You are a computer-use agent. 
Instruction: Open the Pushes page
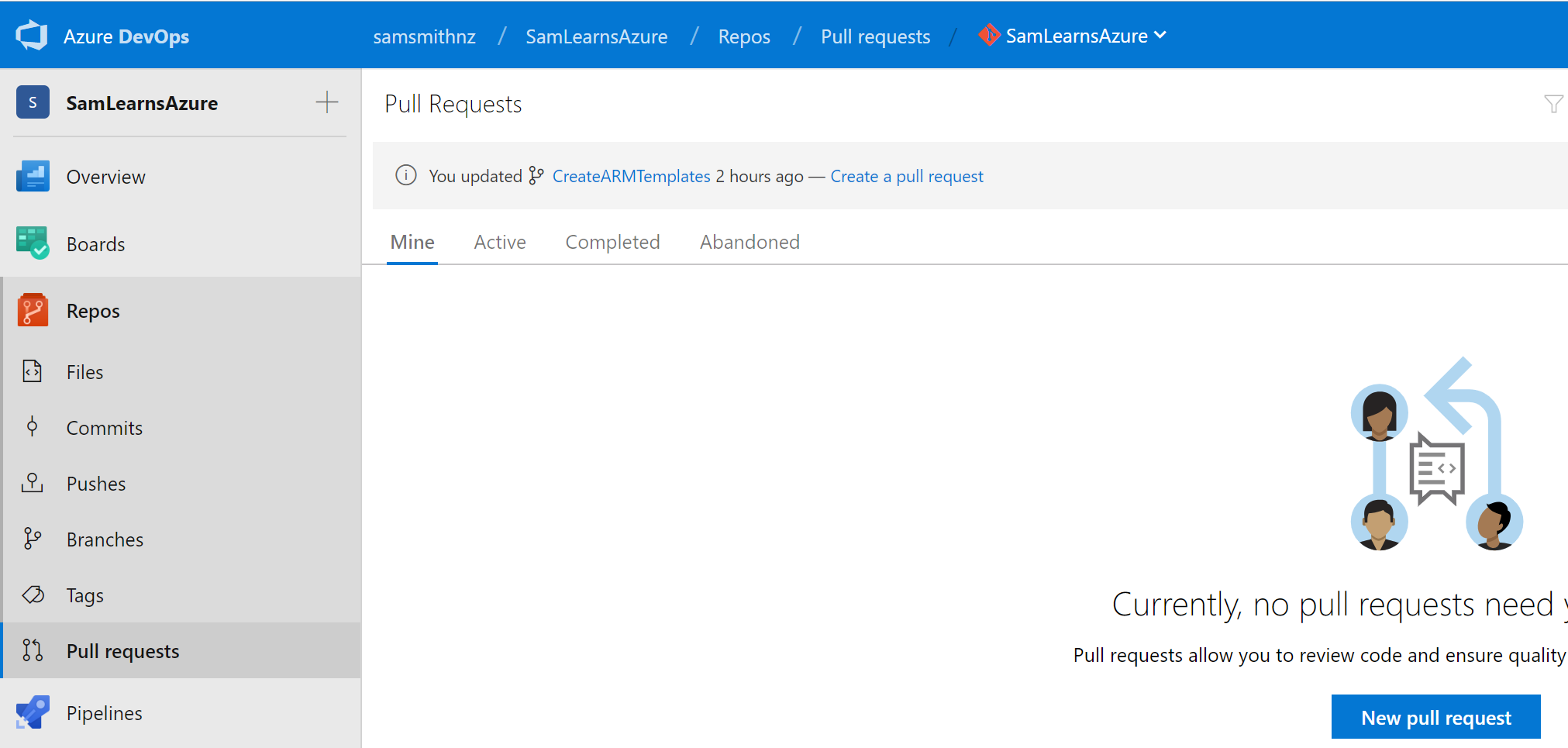point(95,484)
